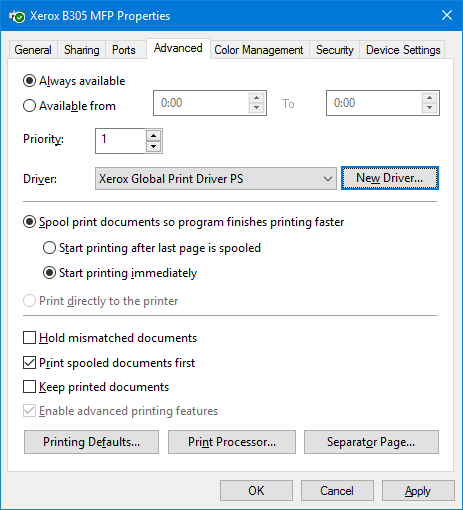Close the Xerox B305 MFP Properties dialog
Image resolution: width=463 pixels, height=510 pixels.
click(x=447, y=15)
